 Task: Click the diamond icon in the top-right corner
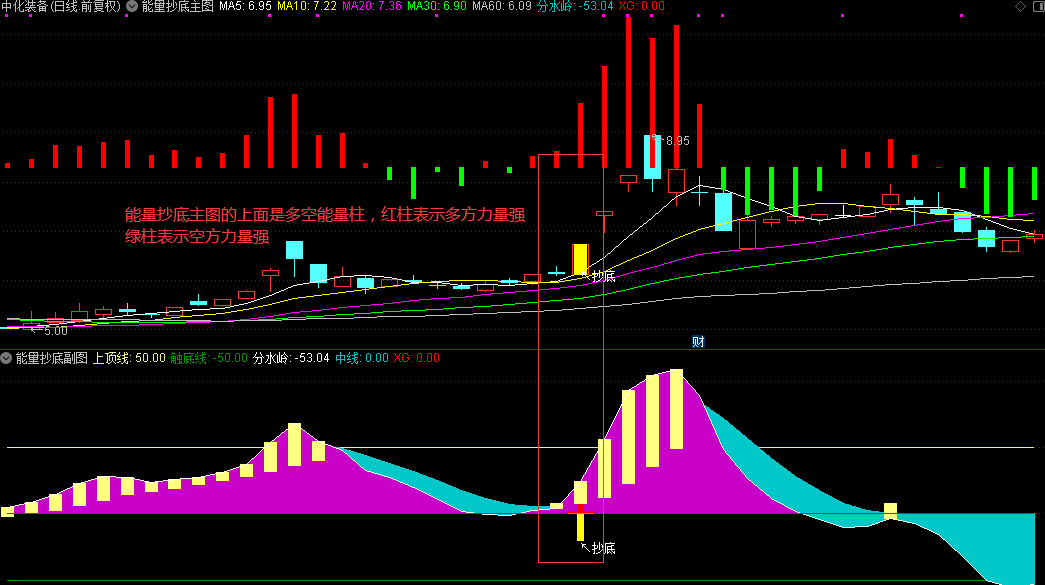1020,6
